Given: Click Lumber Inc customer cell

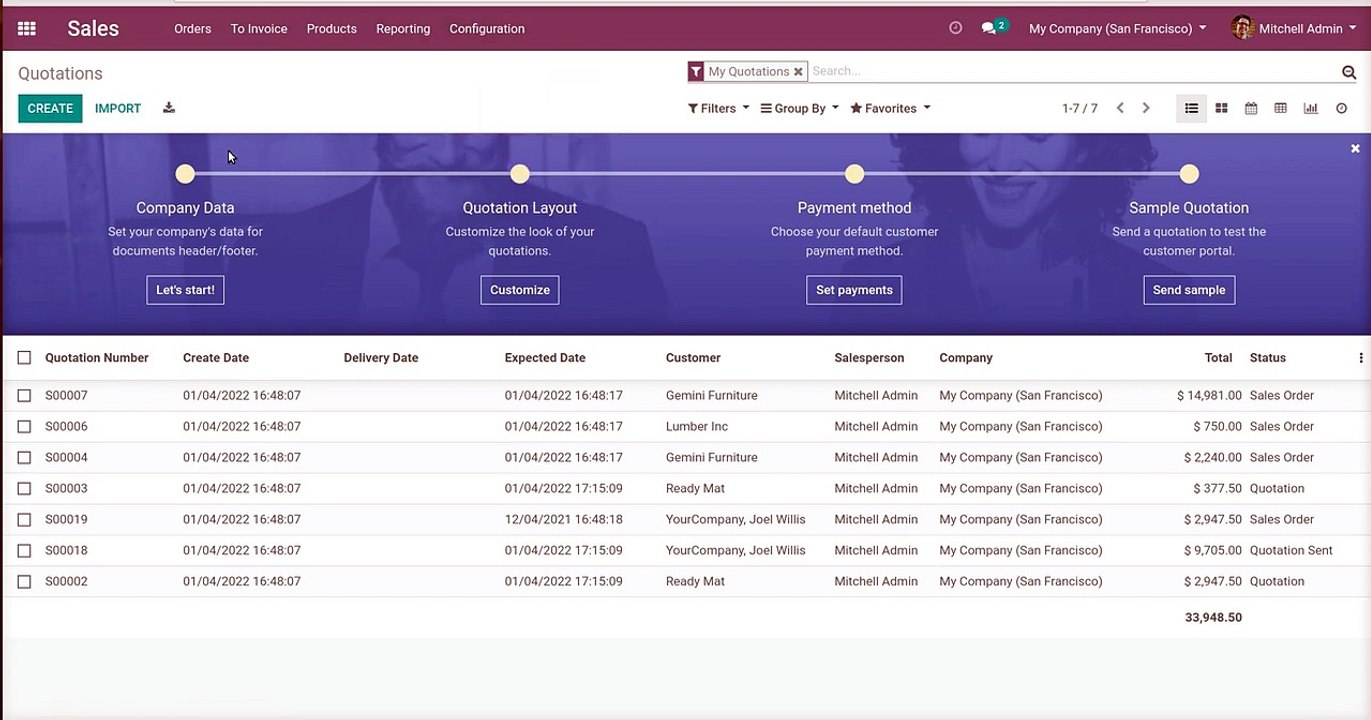Looking at the screenshot, I should coord(697,427).
